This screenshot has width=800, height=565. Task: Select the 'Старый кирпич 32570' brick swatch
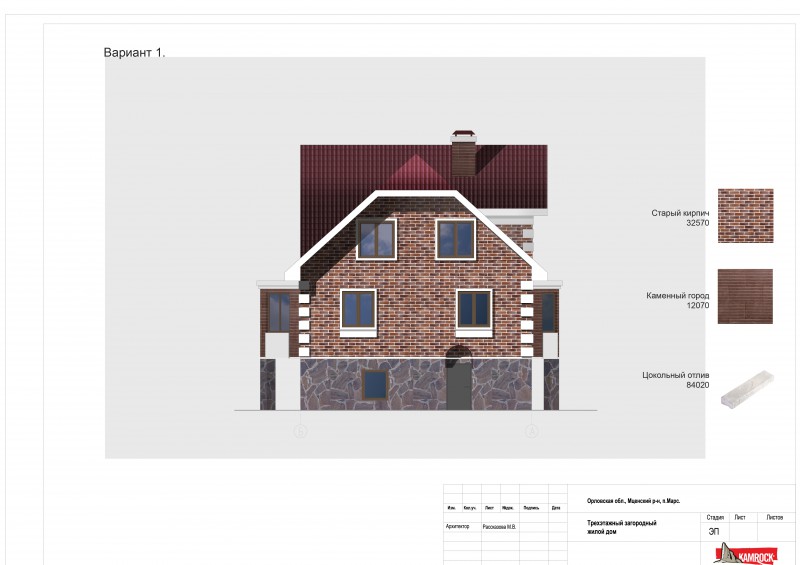point(745,216)
